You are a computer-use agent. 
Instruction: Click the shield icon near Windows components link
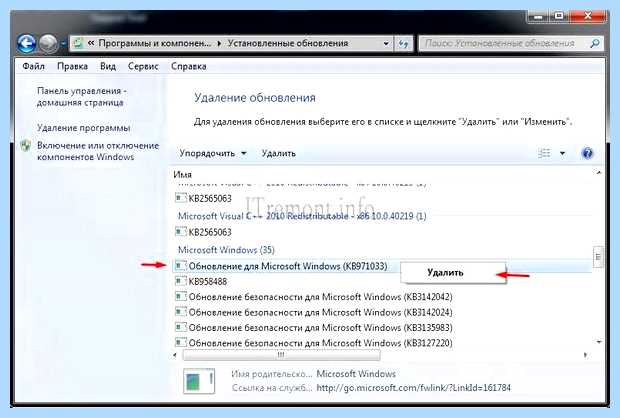[x=26, y=146]
